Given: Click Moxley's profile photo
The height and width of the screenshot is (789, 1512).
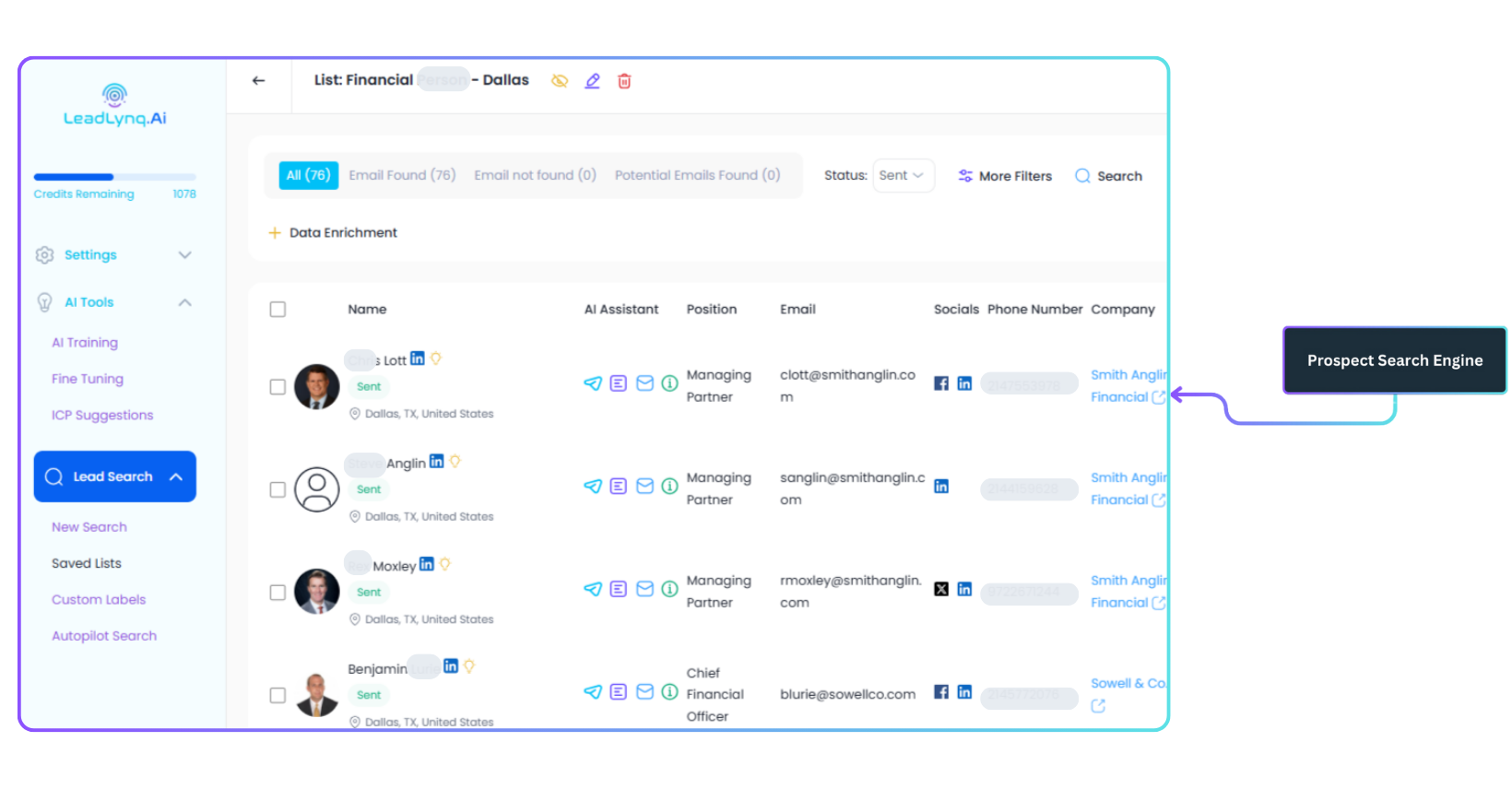Looking at the screenshot, I should click(317, 592).
